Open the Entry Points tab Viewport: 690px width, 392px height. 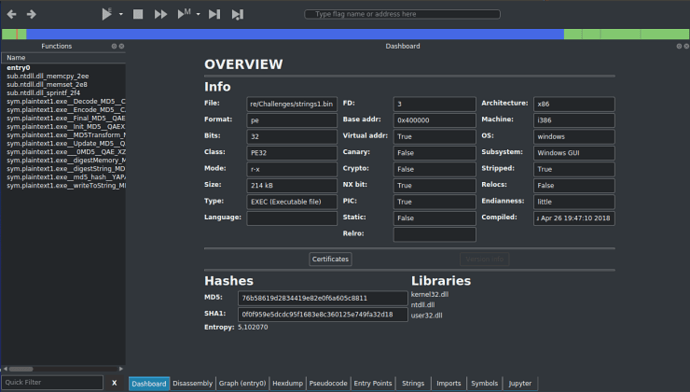(373, 384)
